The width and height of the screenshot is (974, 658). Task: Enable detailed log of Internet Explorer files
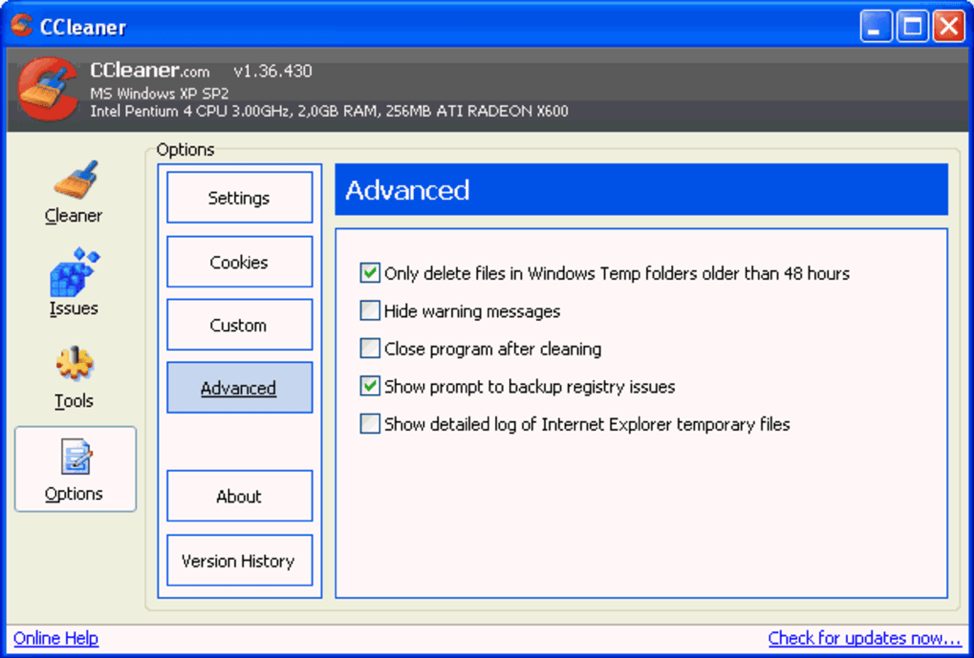pos(370,424)
